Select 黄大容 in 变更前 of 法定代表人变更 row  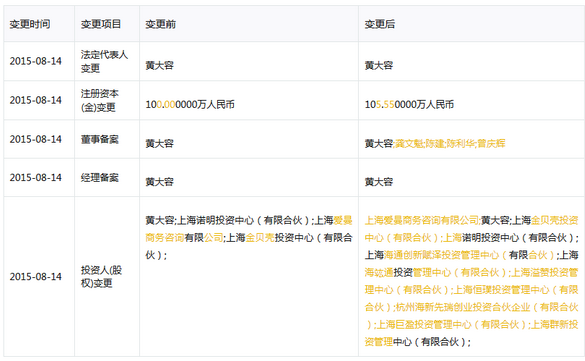(x=159, y=66)
